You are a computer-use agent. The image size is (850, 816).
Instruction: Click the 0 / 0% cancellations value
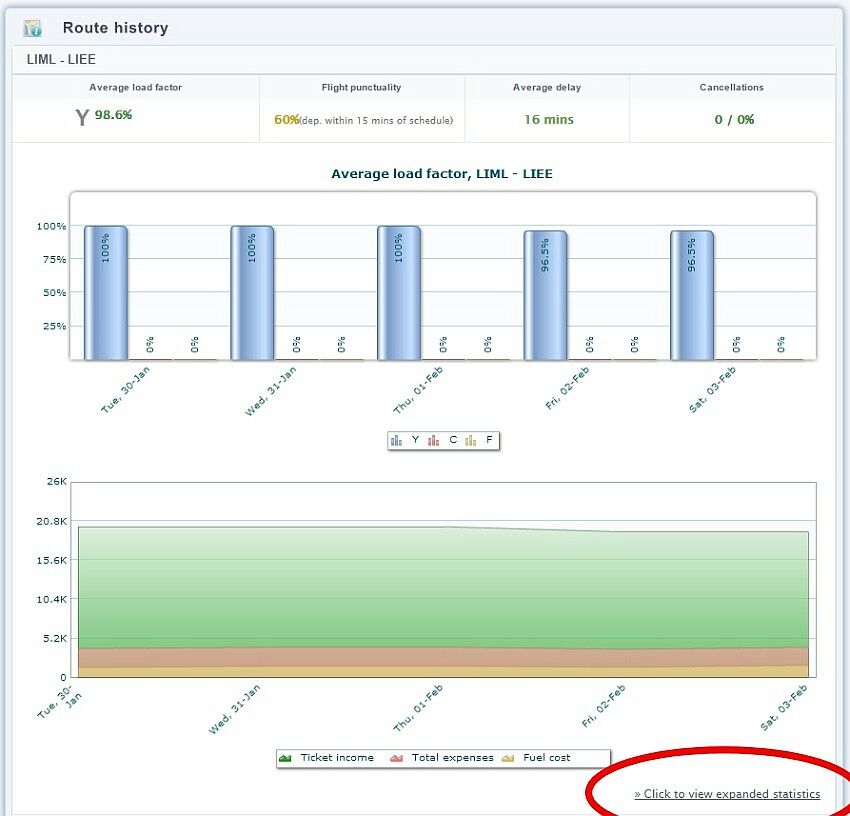click(x=734, y=120)
